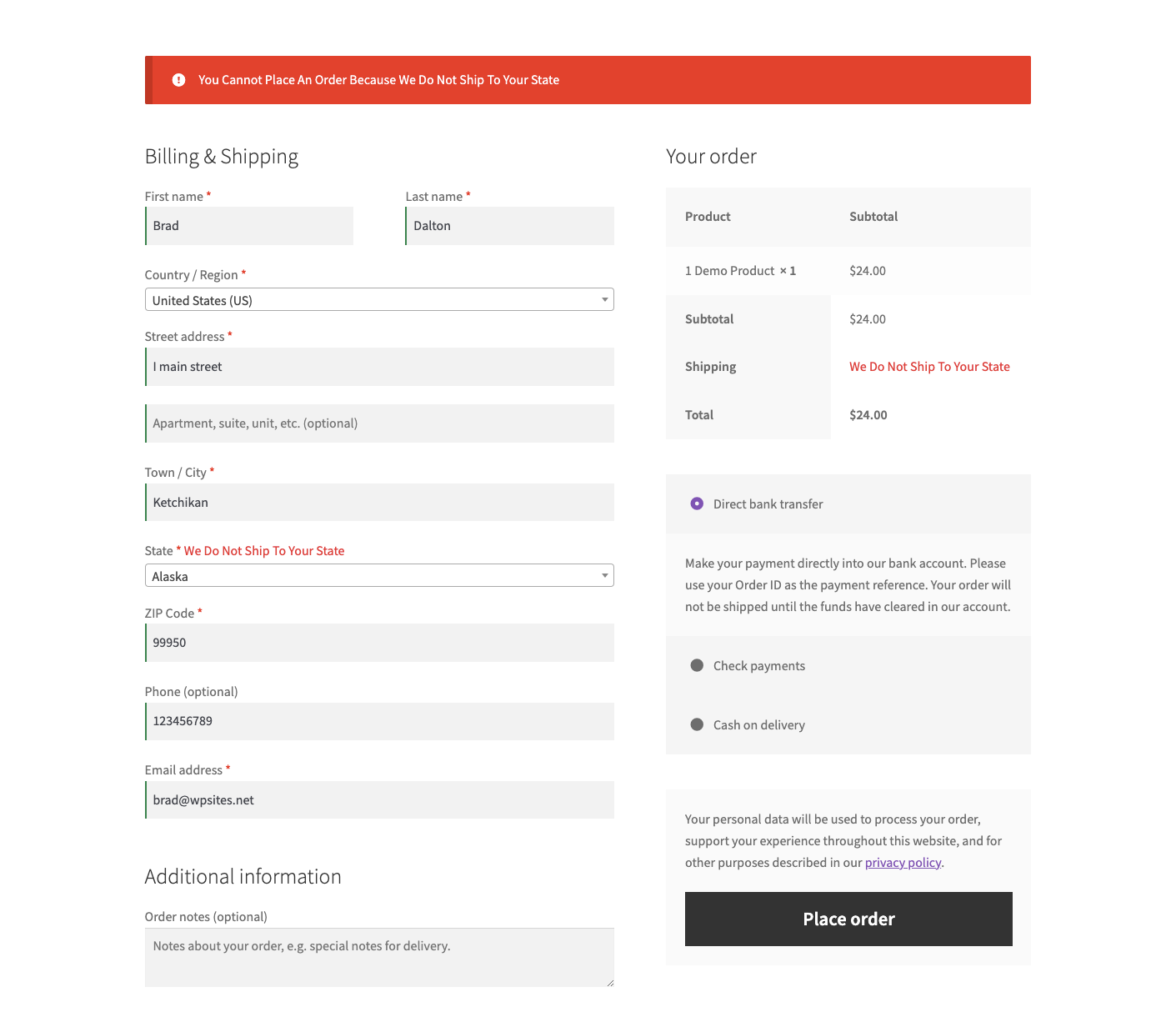This screenshot has height=1027, width=1176.
Task: Click the error alert exclamation icon
Action: coord(178,80)
